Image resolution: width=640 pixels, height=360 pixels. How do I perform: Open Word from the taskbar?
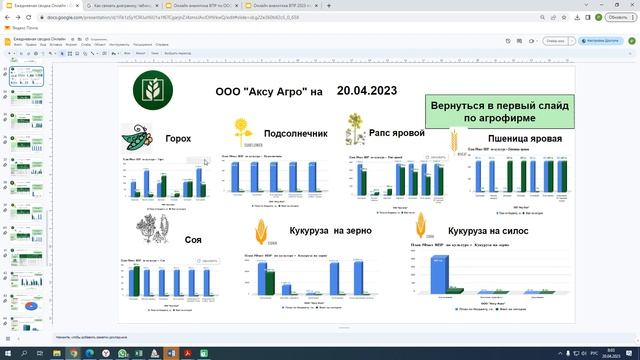(171, 353)
